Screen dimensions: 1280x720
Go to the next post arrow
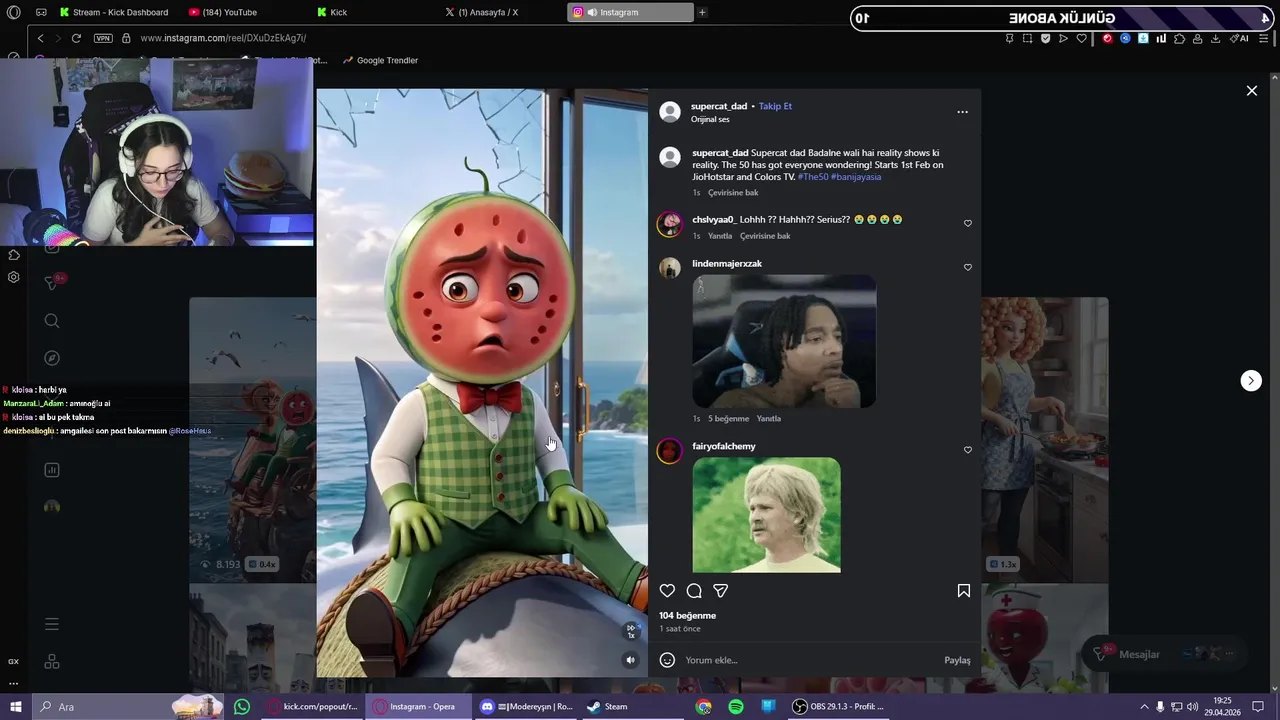pos(1251,380)
